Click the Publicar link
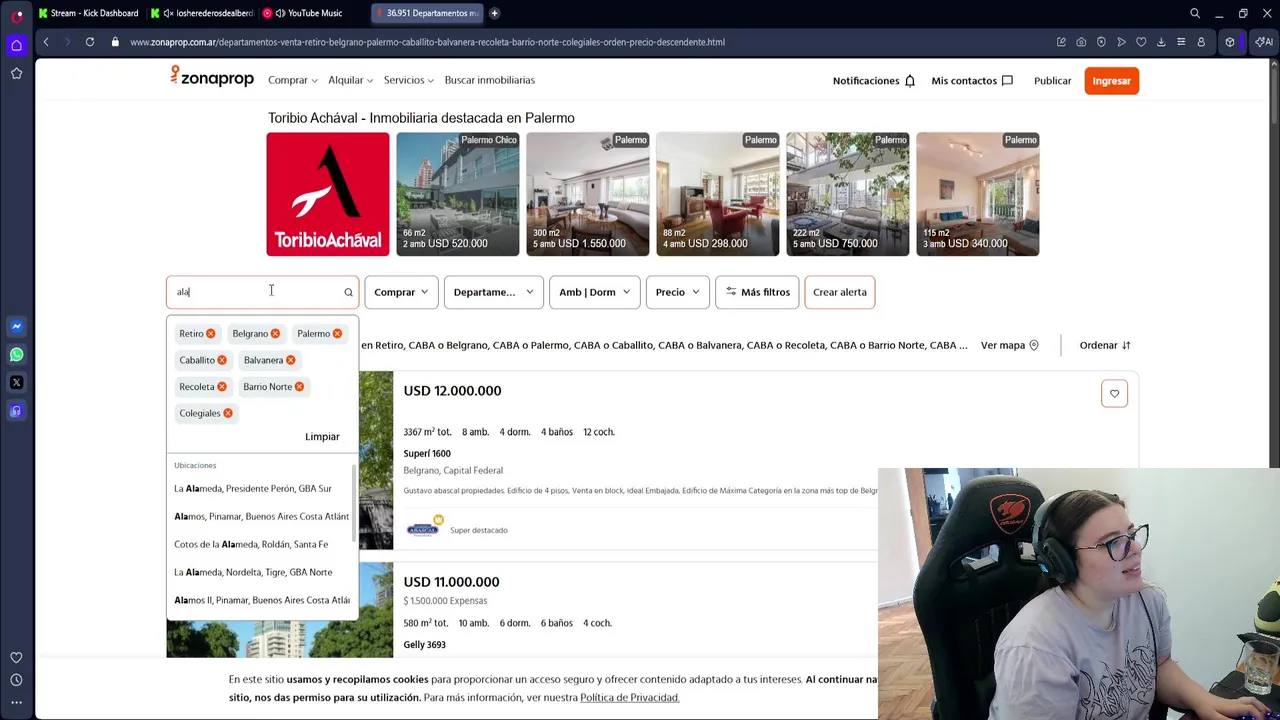1280x720 pixels. coord(1052,81)
